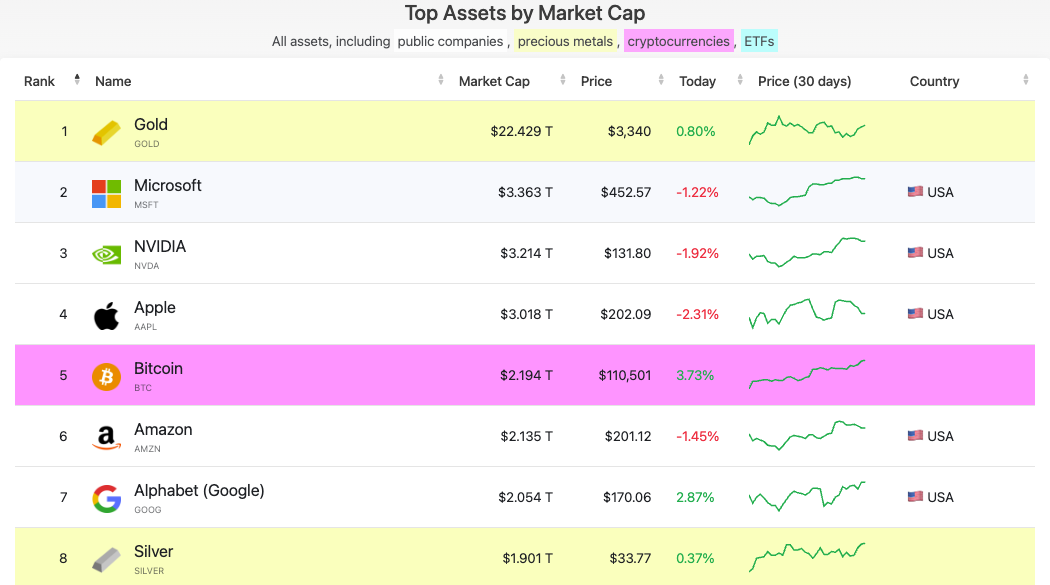Click Bitcoin's 30-day price chart
The image size is (1050, 585).
tap(807, 374)
